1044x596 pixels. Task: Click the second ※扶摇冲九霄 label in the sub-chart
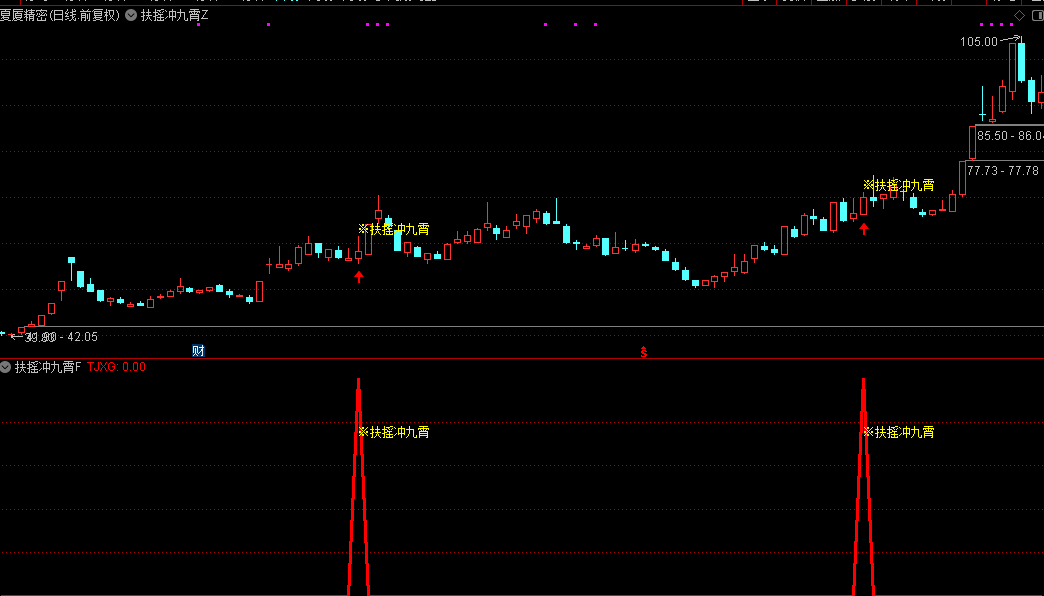pyautogui.click(x=898, y=432)
